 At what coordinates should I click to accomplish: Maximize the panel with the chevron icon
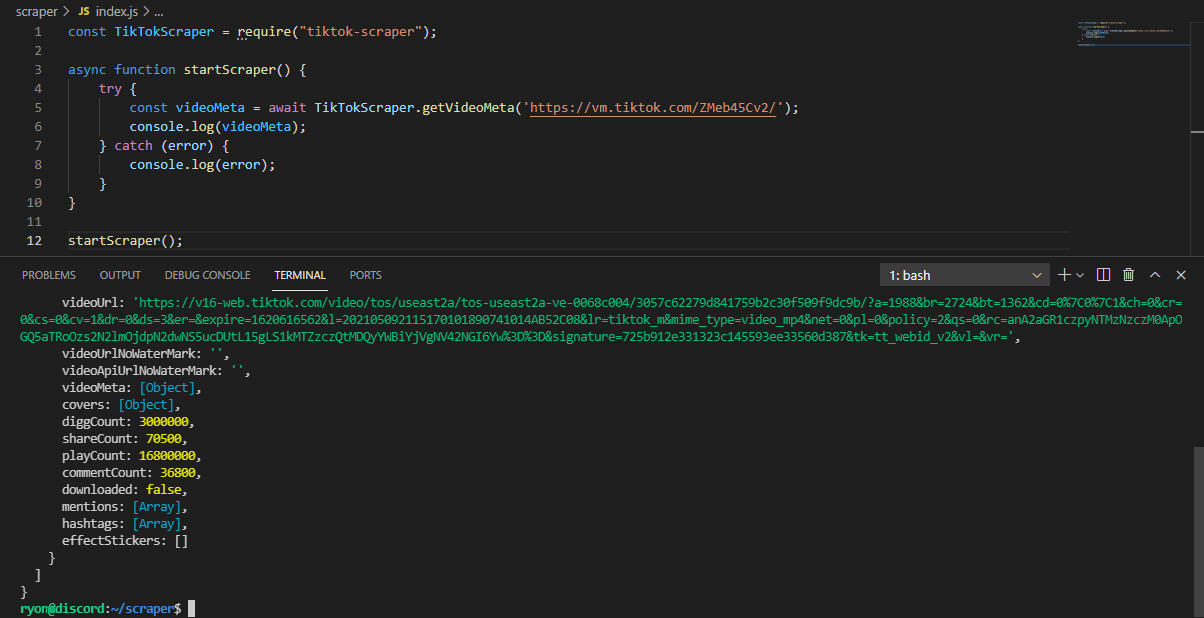(1155, 274)
